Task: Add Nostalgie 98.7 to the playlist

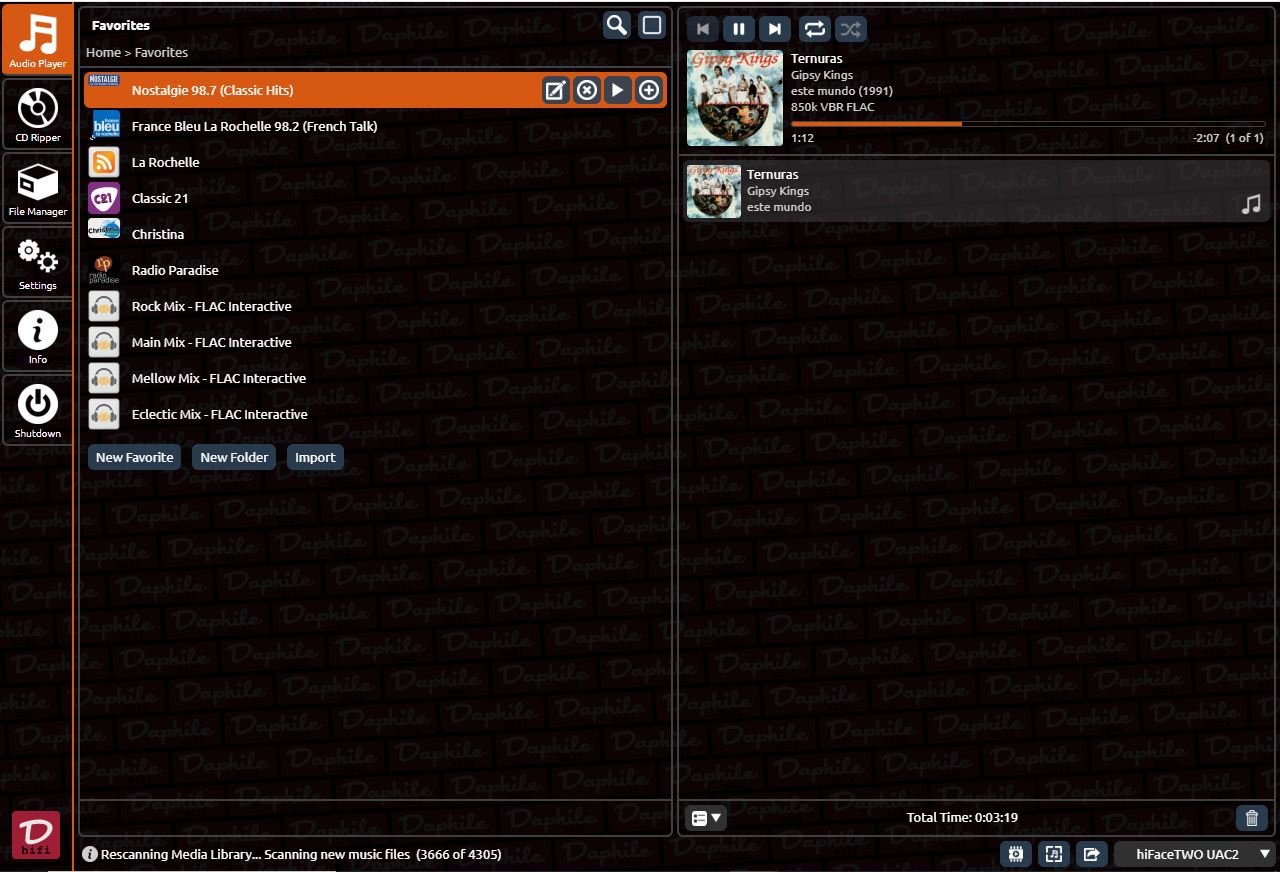Action: (x=649, y=90)
